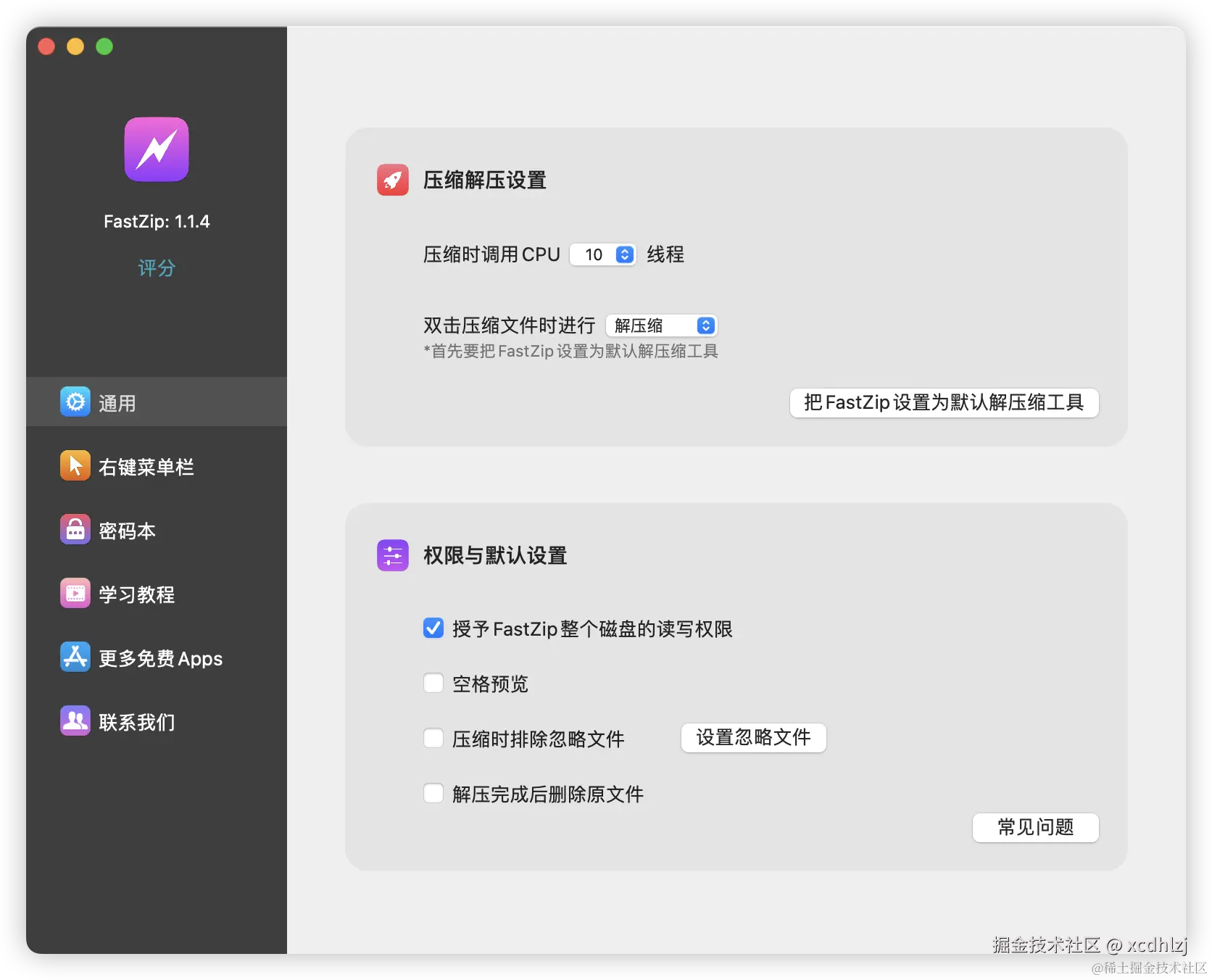Click the 权限与默认设置 section heading
The height and width of the screenshot is (980, 1212).
tap(494, 555)
